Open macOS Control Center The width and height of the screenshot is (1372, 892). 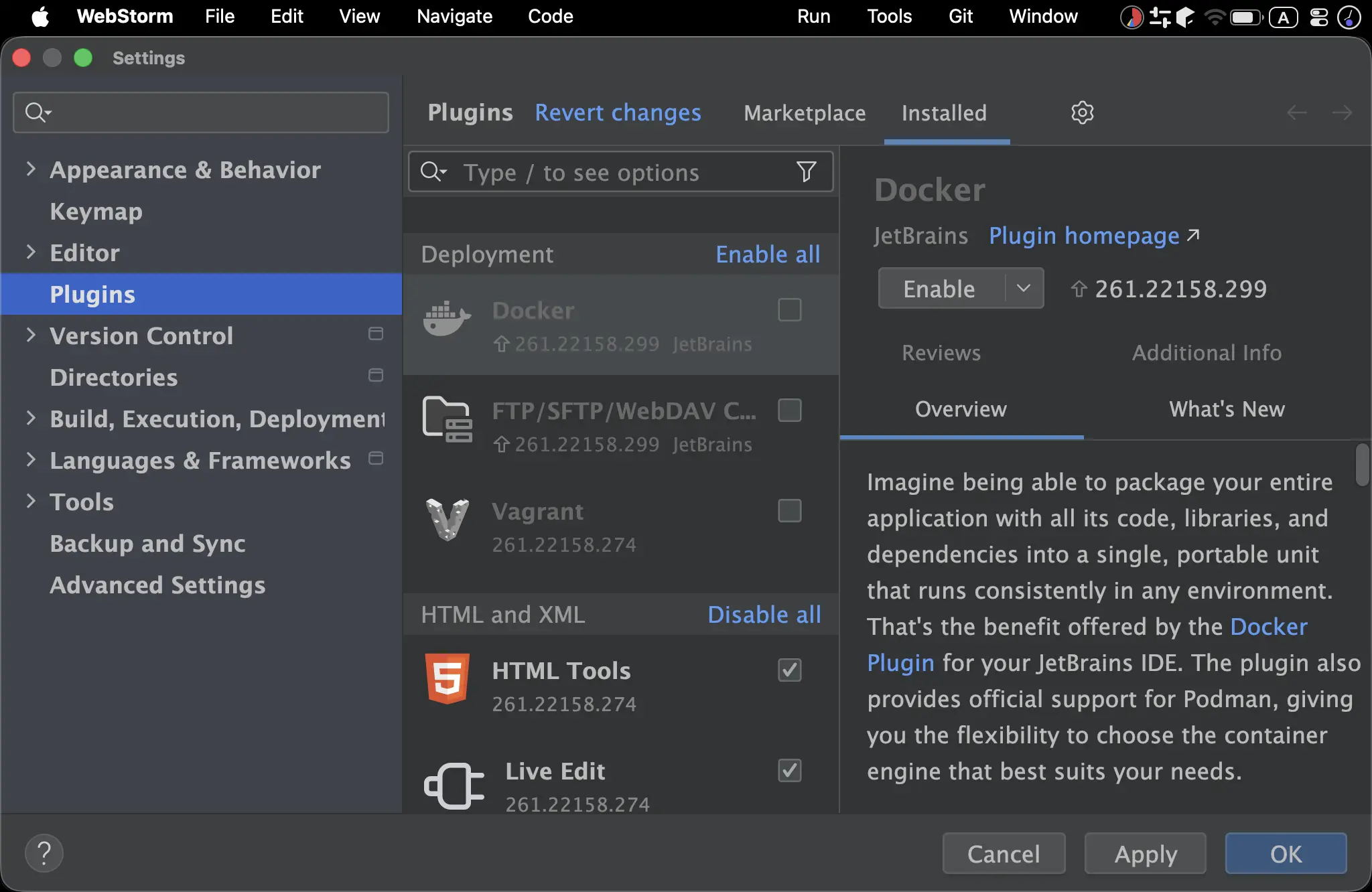pyautogui.click(x=1318, y=17)
